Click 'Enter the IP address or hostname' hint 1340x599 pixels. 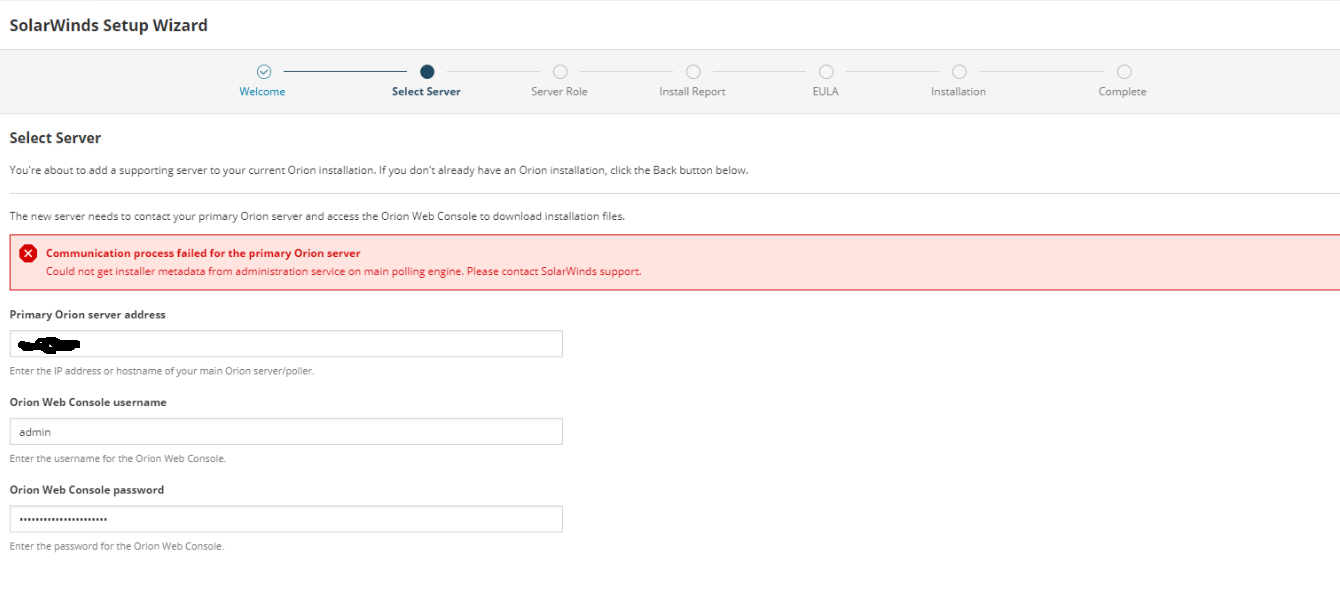click(162, 371)
